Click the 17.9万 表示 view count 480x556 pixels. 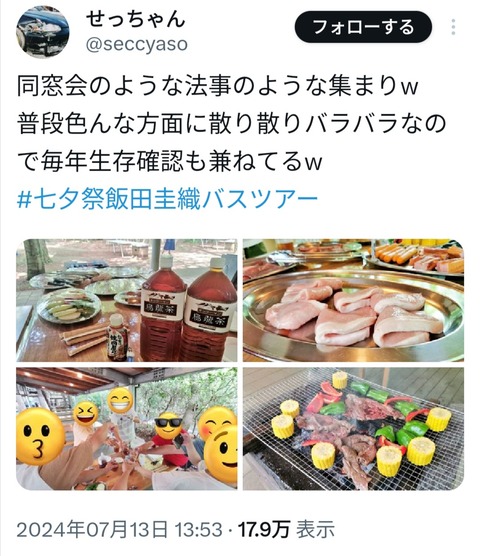coord(286,529)
